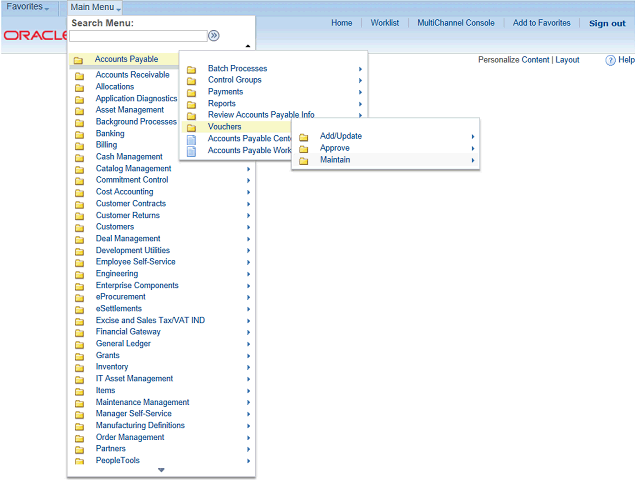Select Customer Contracts menu item
The width and height of the screenshot is (640, 480).
pos(131,204)
